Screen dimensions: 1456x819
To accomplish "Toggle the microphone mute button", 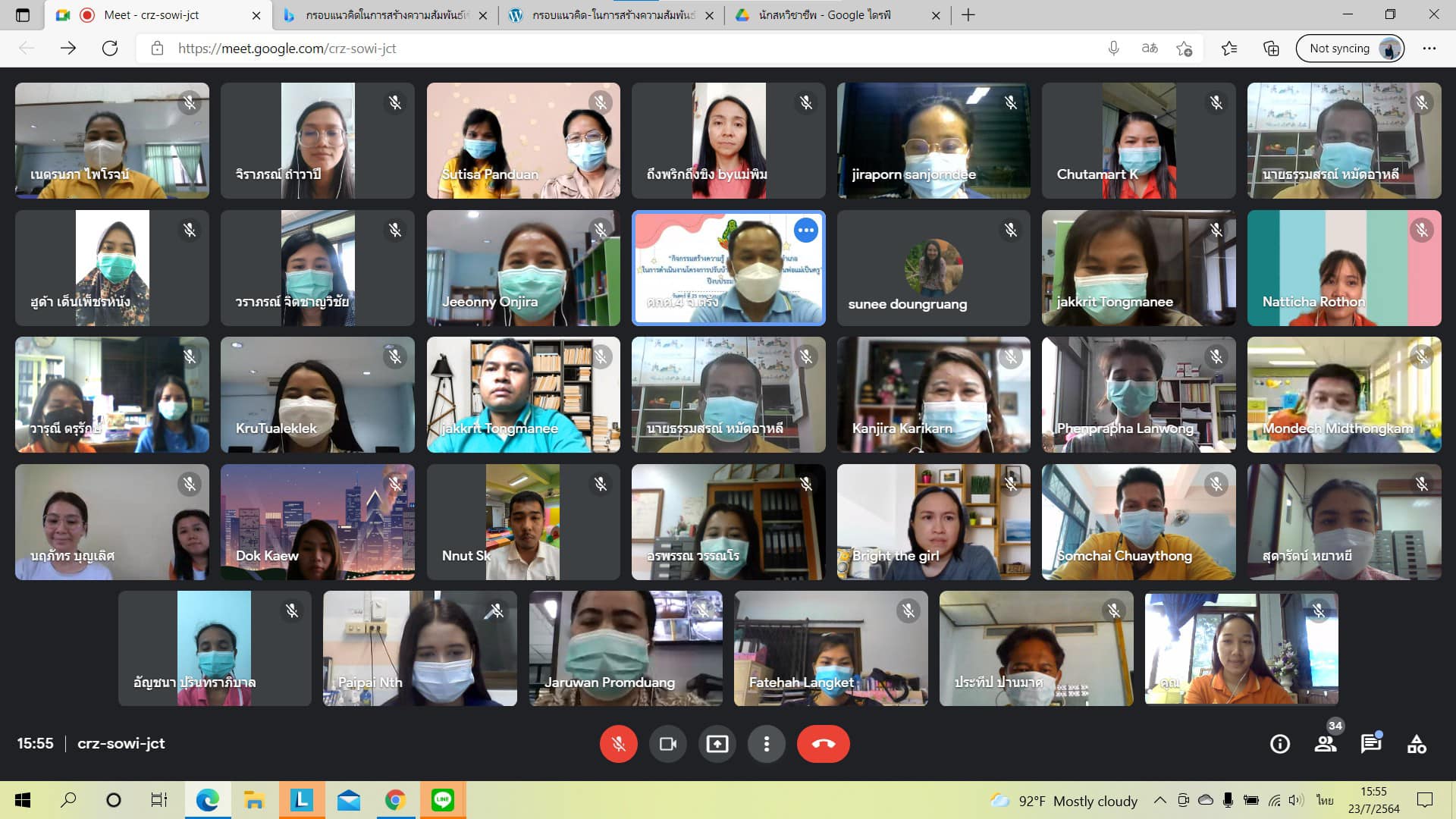I will (x=618, y=744).
